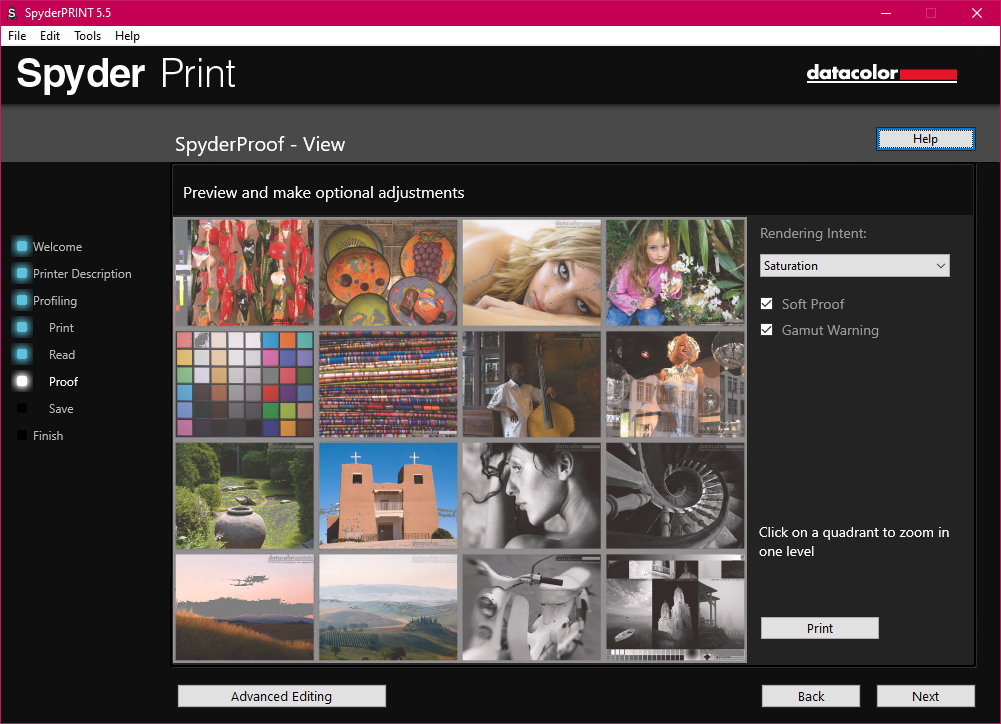Toggle the Soft Proof checkbox
The image size is (1001, 724).
[x=767, y=304]
